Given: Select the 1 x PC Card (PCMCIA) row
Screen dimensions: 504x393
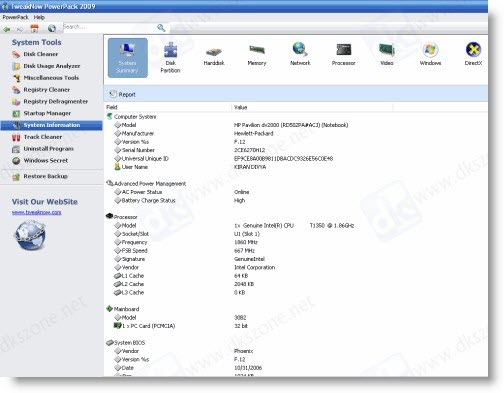Looking at the screenshot, I should click(x=296, y=326).
